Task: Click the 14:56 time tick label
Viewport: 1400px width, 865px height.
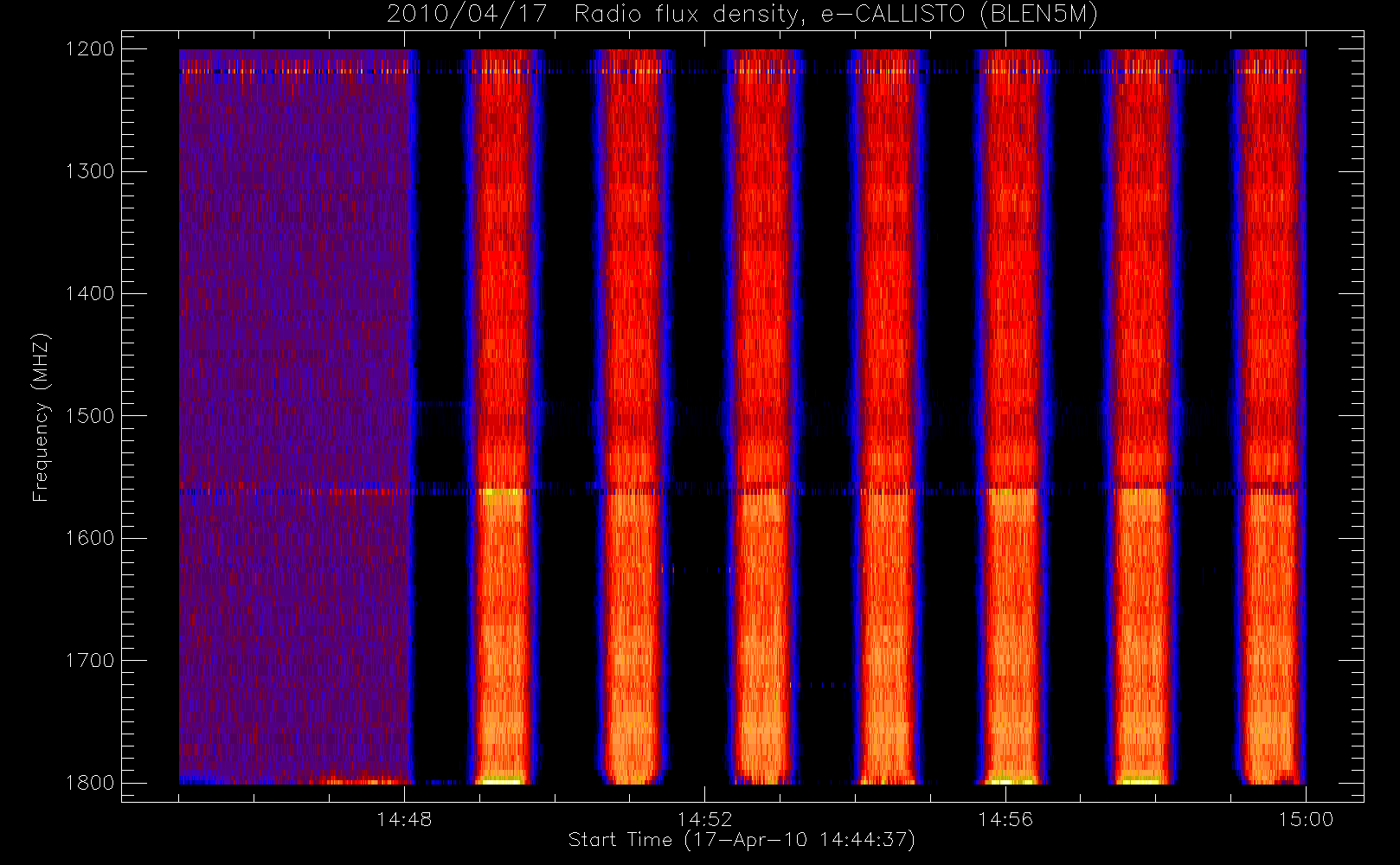Action: click(1005, 819)
